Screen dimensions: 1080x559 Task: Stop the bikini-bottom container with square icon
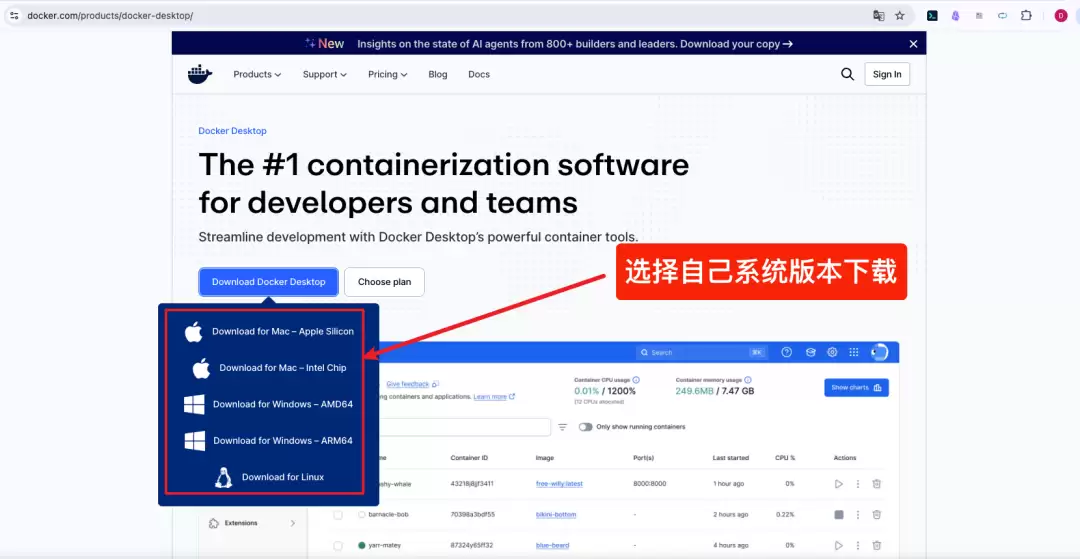pos(839,514)
